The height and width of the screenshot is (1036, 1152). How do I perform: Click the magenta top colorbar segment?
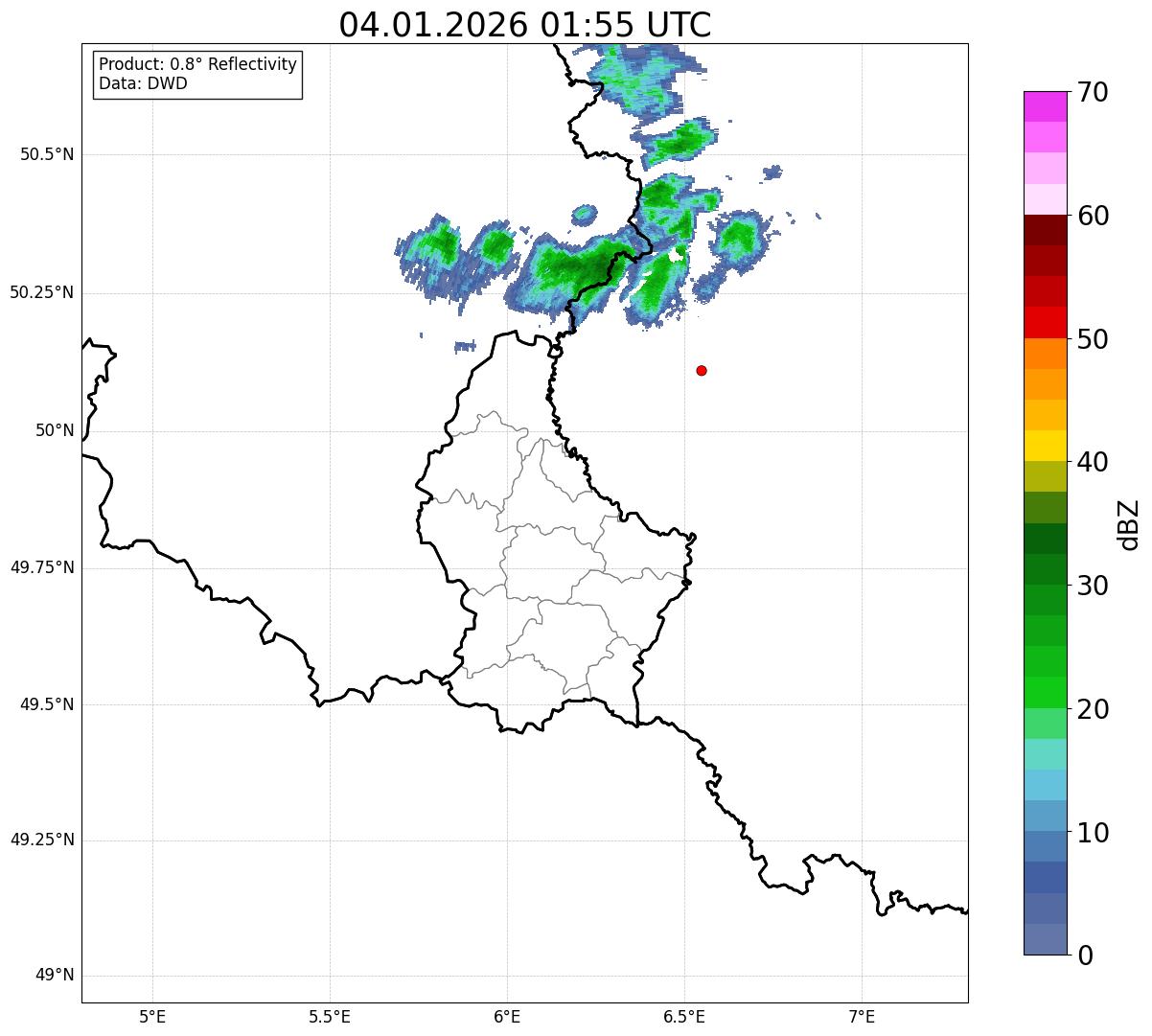tap(1045, 106)
